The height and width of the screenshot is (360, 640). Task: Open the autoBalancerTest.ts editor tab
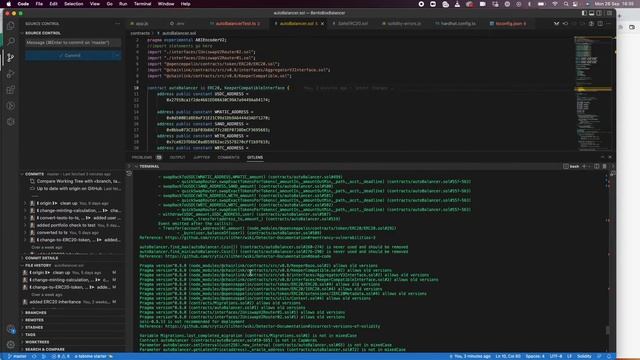point(236,24)
